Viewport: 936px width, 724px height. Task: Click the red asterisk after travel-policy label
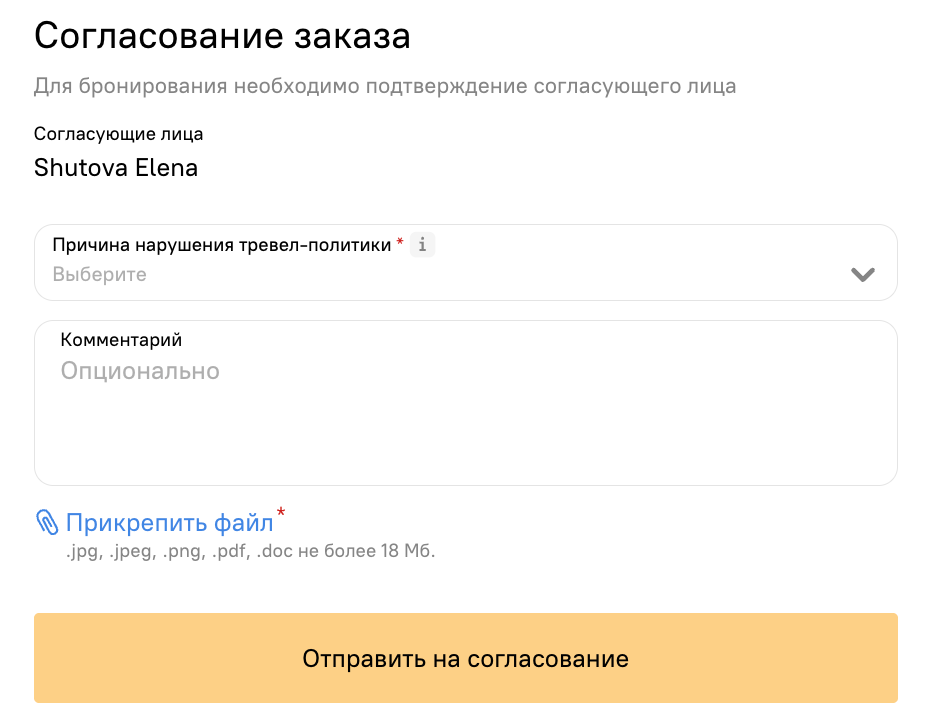click(400, 241)
